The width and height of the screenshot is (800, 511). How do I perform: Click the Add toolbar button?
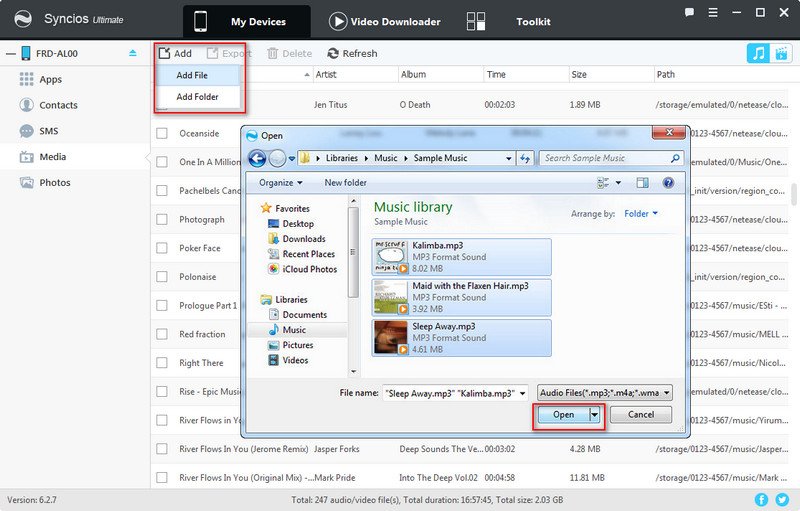coord(175,53)
